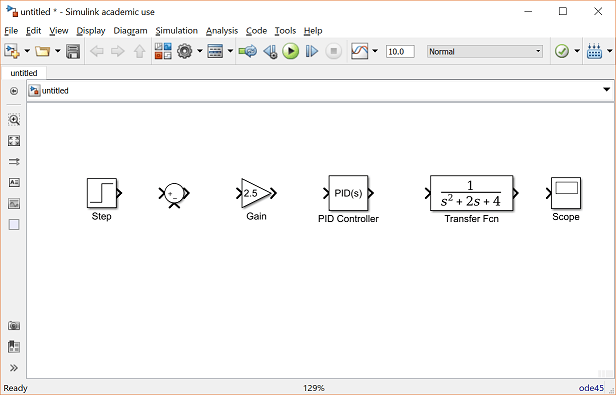Click the Viewmarks palette icon
Screen dimensions: 616x395
coord(14,347)
